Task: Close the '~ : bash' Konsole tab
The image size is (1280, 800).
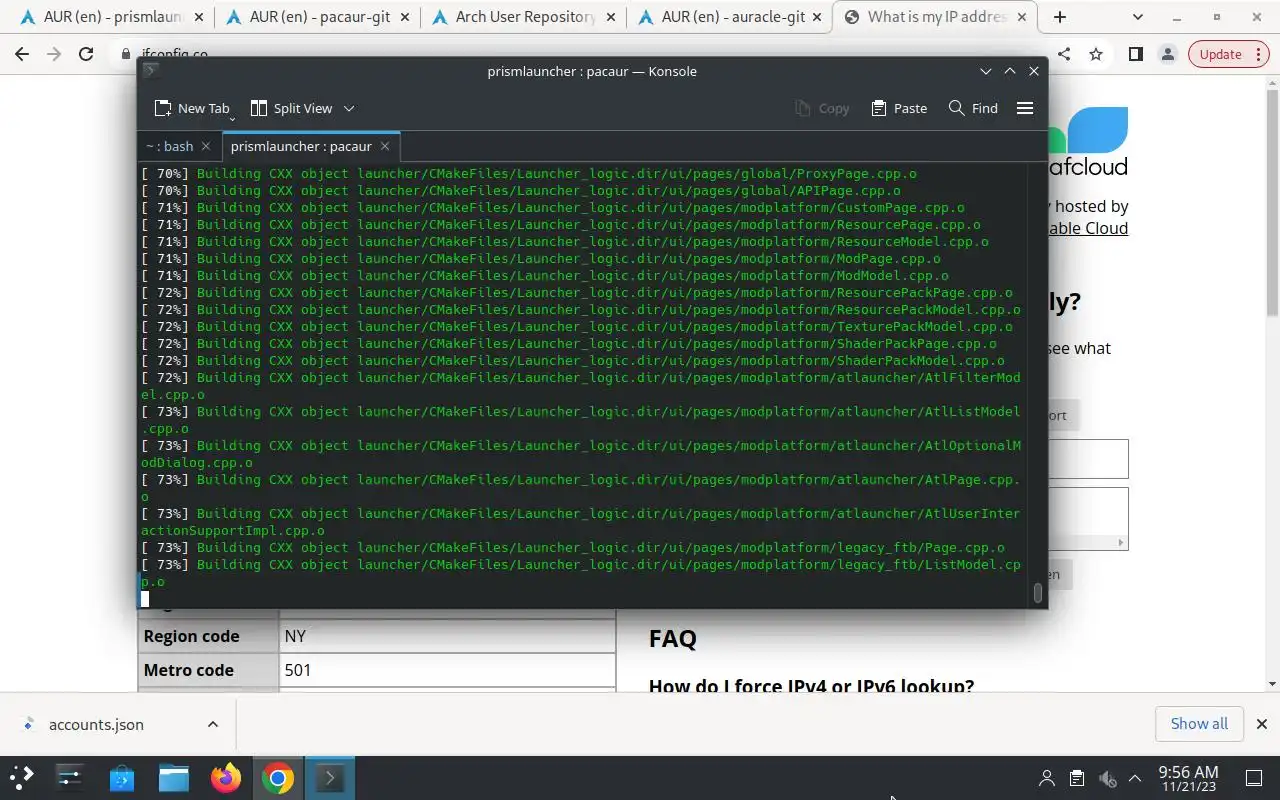Action: click(x=206, y=146)
